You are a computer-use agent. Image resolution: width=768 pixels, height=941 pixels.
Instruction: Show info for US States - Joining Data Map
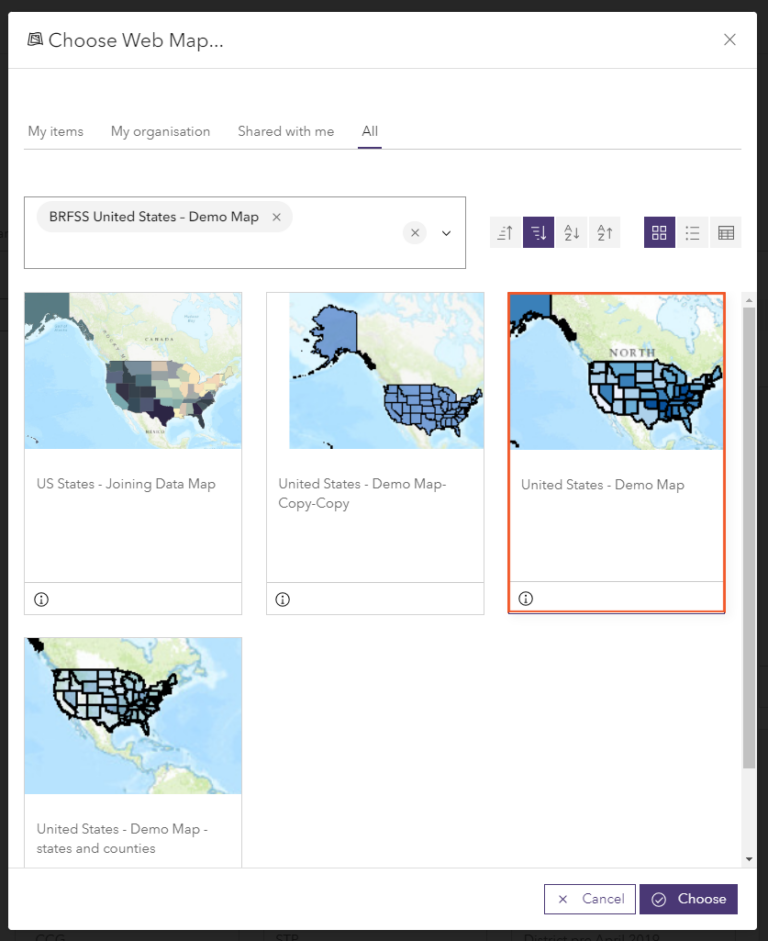pos(41,600)
